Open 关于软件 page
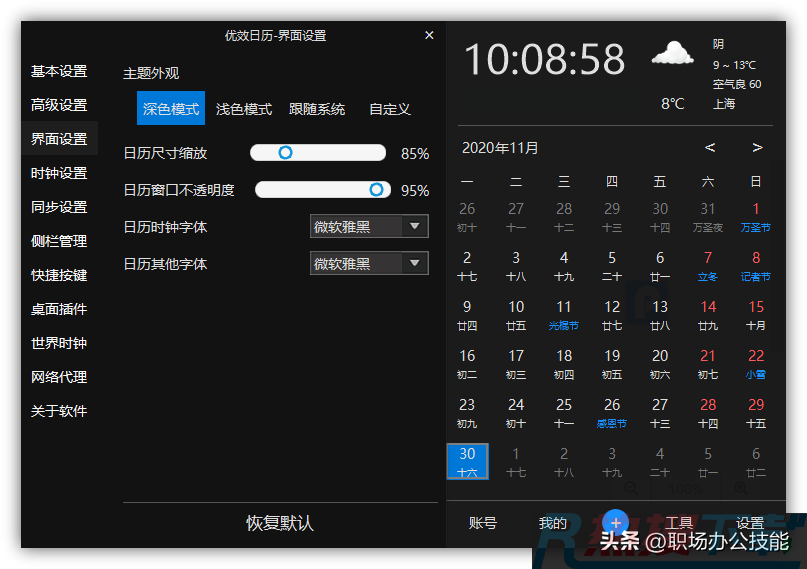 pos(59,411)
